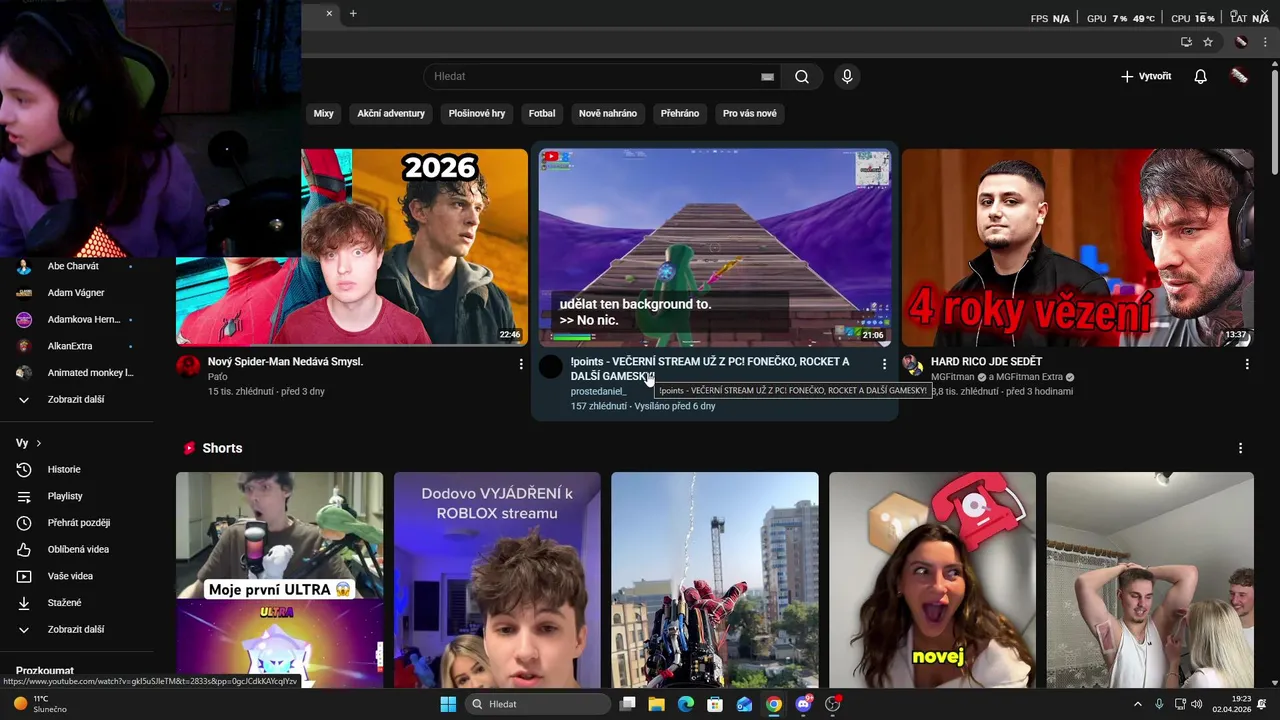Open the Windows Start menu
The image size is (1280, 720).
click(x=448, y=704)
